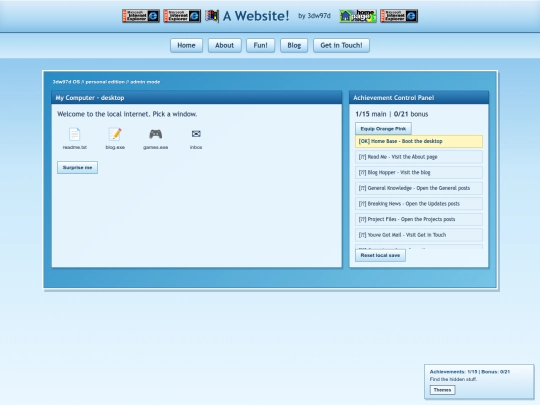Open the About nav tab
Screen dimensions: 540x405
tap(225, 45)
